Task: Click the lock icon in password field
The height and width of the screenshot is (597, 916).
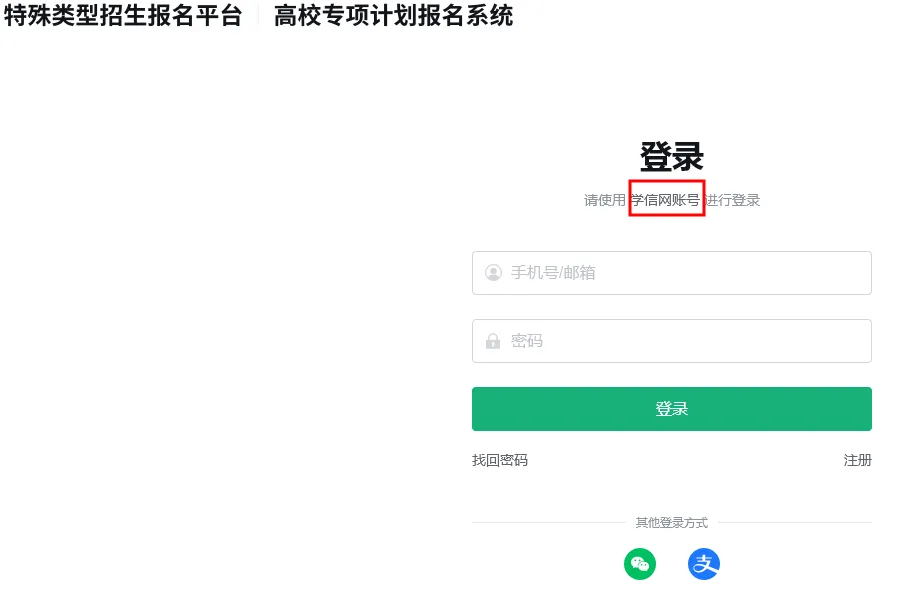Action: click(493, 341)
